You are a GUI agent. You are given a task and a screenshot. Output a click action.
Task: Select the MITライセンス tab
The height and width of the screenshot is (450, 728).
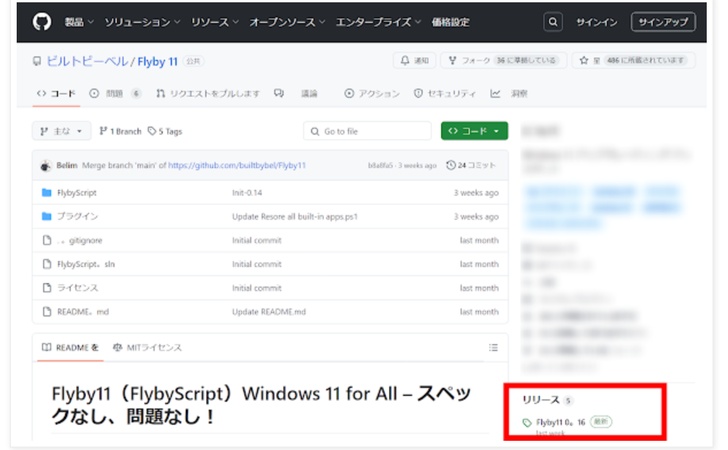[147, 347]
